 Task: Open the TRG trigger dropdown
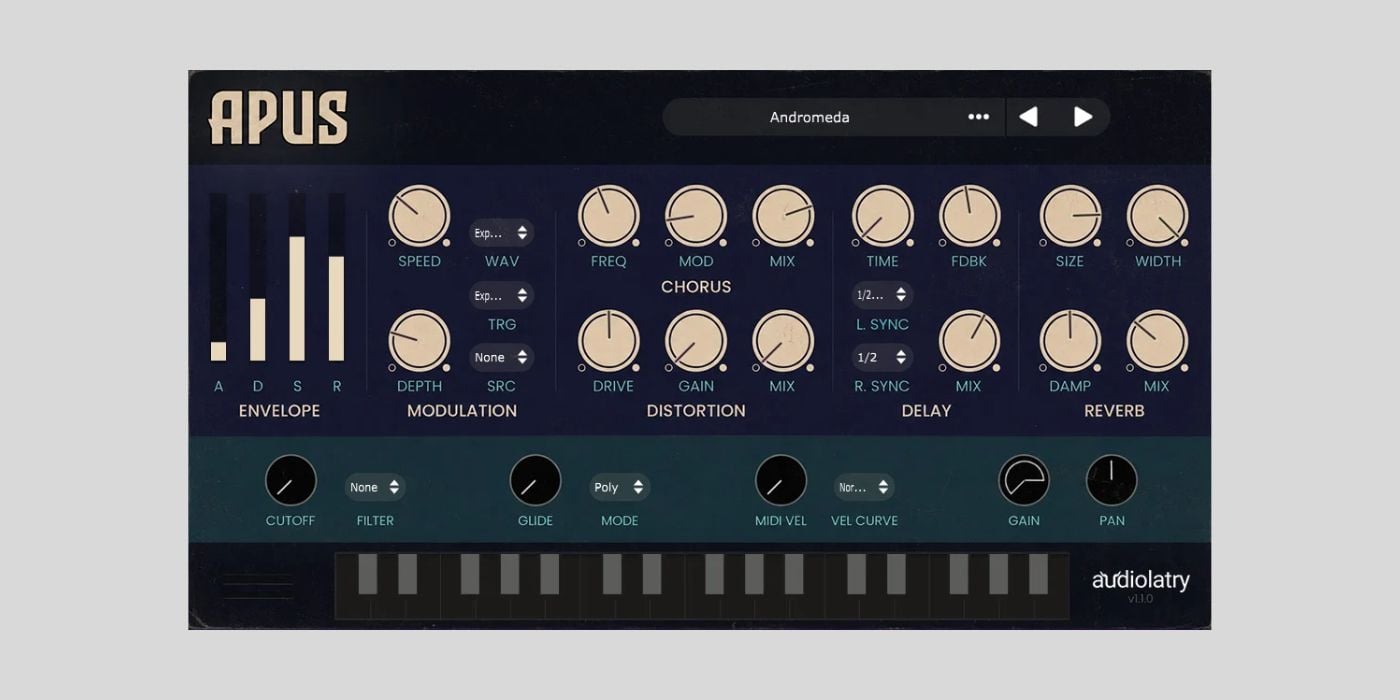click(x=501, y=296)
